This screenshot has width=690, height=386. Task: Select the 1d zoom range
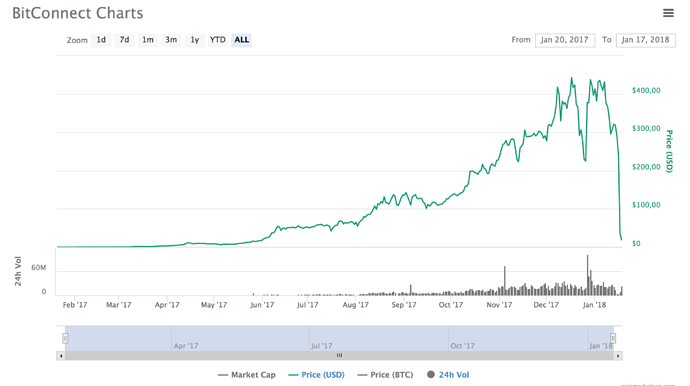click(101, 40)
